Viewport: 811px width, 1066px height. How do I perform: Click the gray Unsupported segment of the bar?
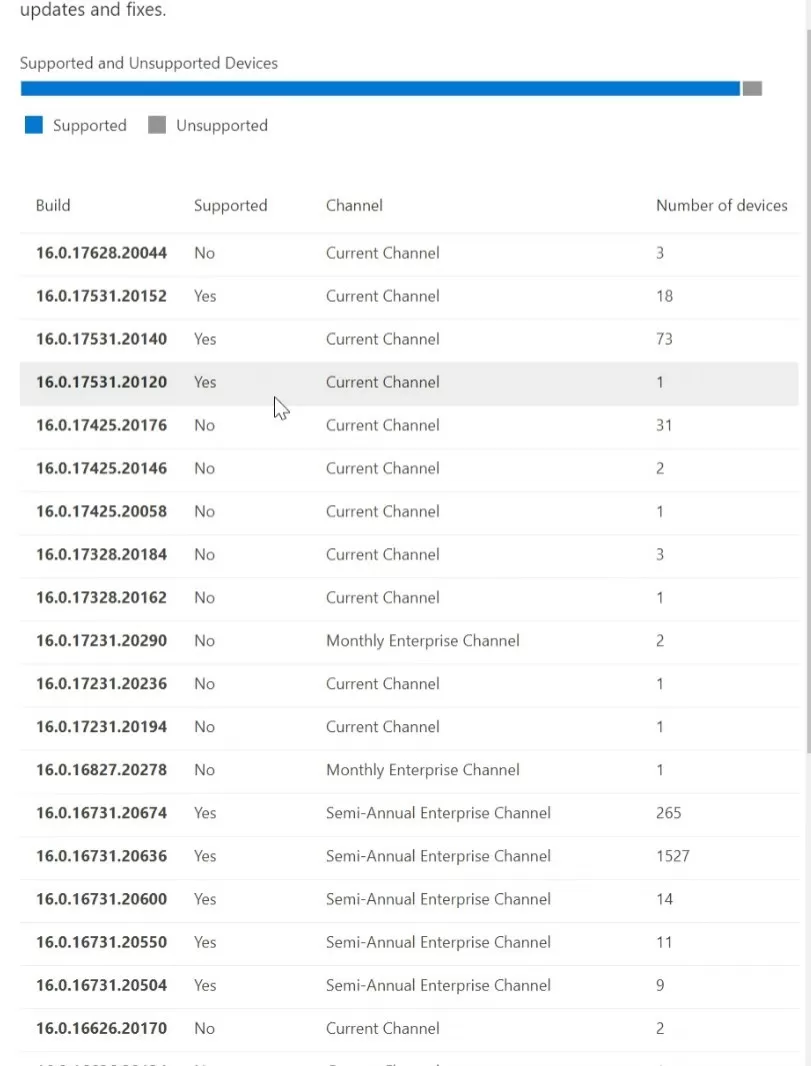(x=751, y=88)
